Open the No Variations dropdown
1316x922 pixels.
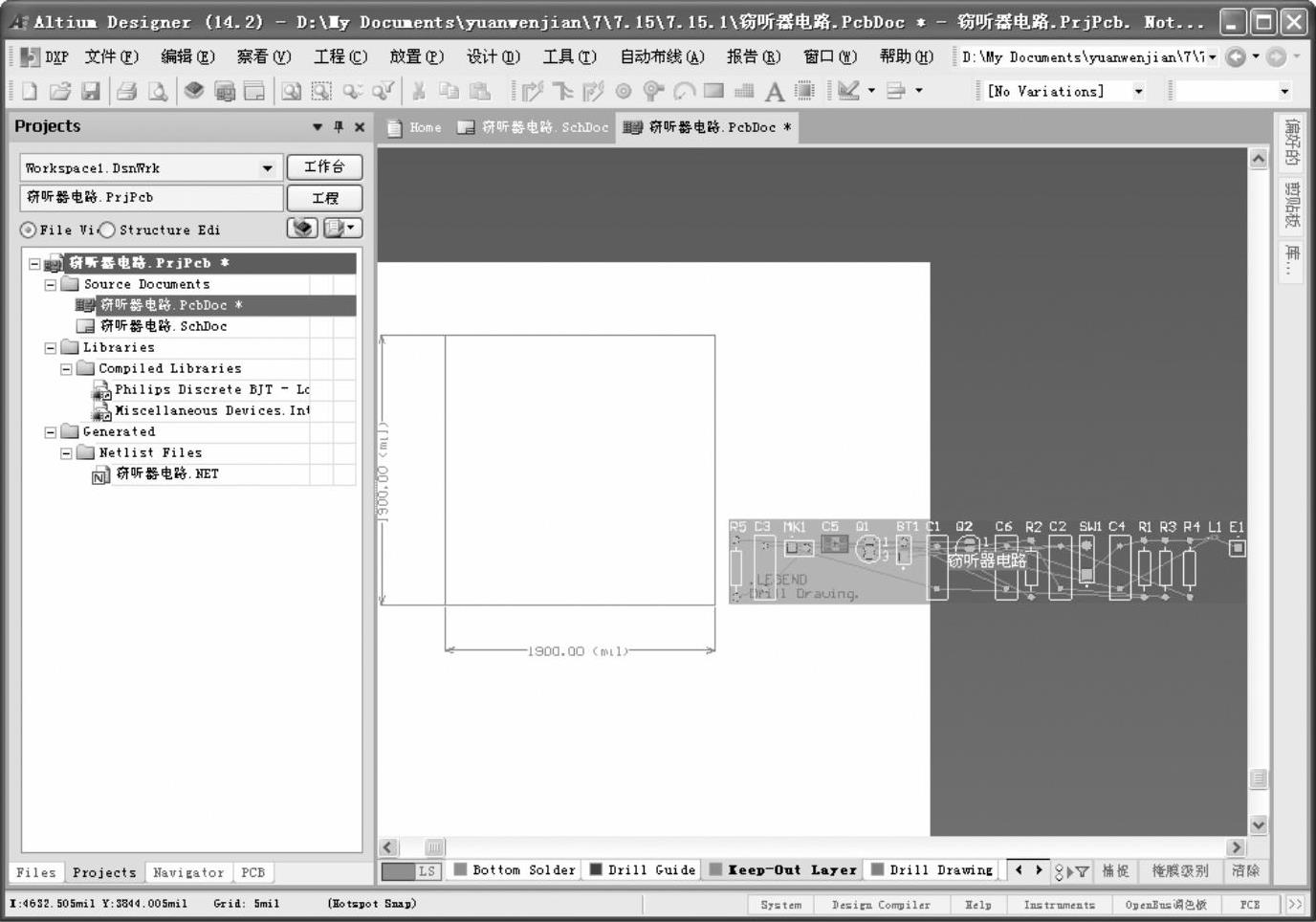coord(1138,91)
